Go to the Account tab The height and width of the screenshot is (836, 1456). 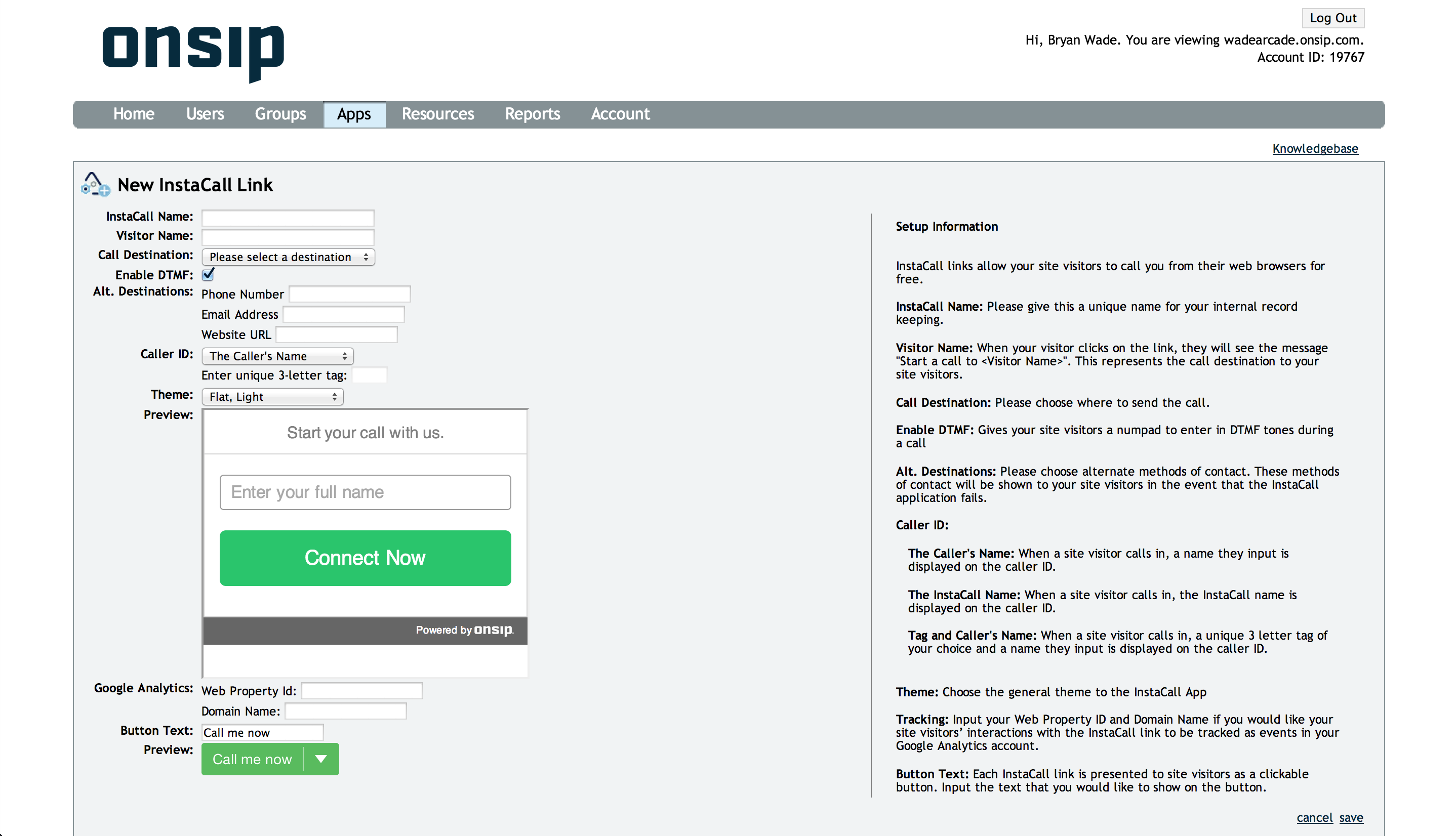[620, 114]
